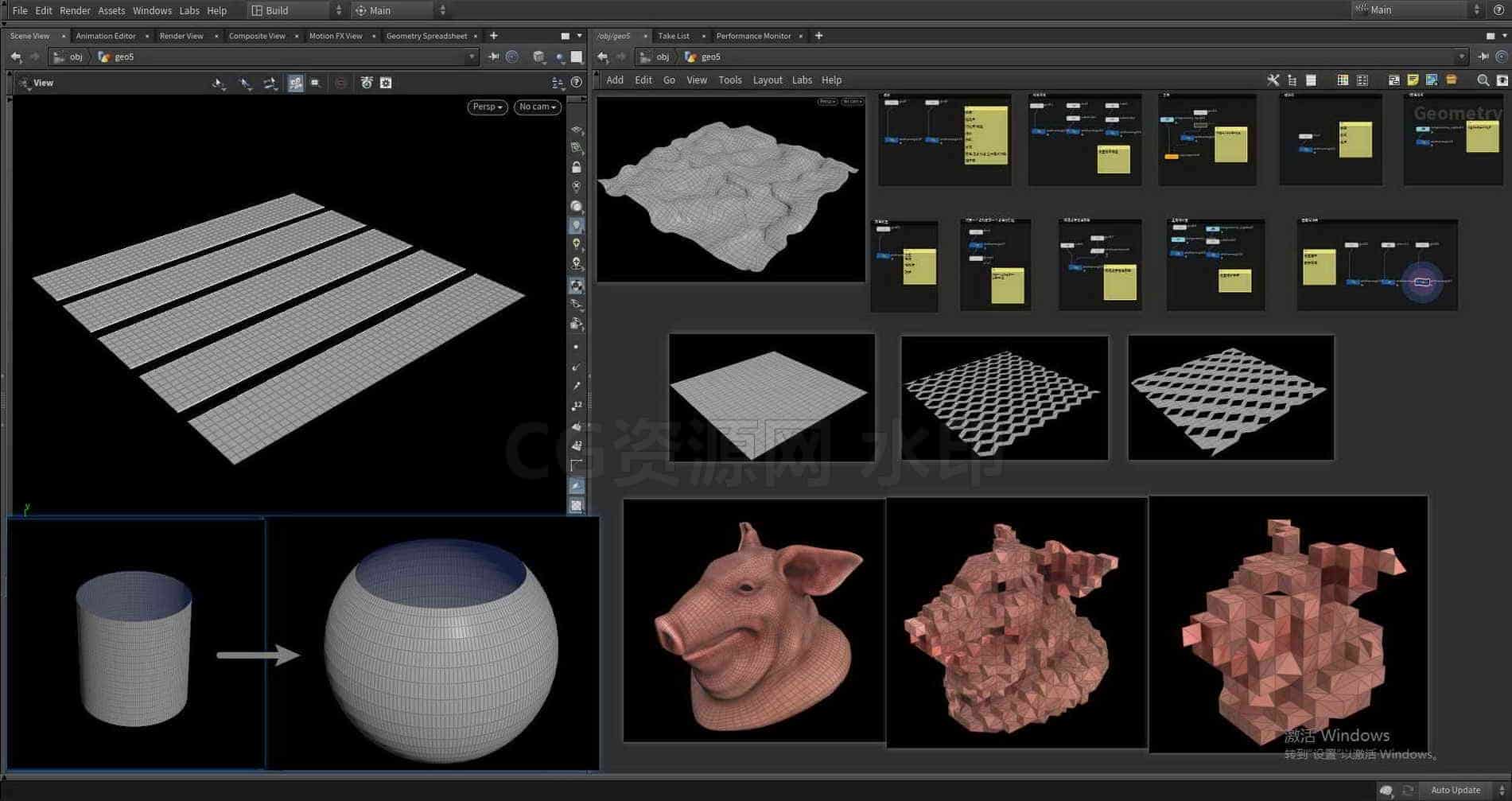Click the scene view pin pane icon
Viewport: 1512px width, 801px height.
point(493,56)
